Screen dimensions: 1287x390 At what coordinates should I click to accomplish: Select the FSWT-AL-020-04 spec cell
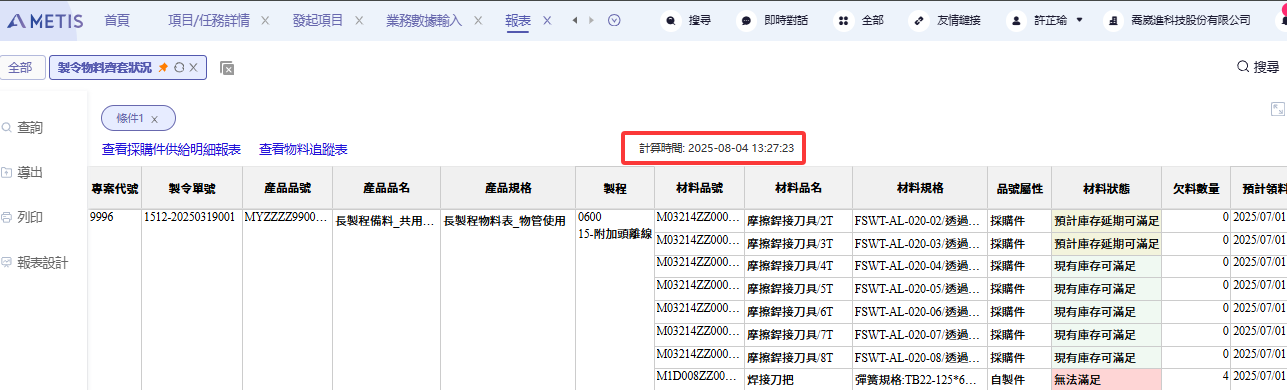[x=920, y=266]
